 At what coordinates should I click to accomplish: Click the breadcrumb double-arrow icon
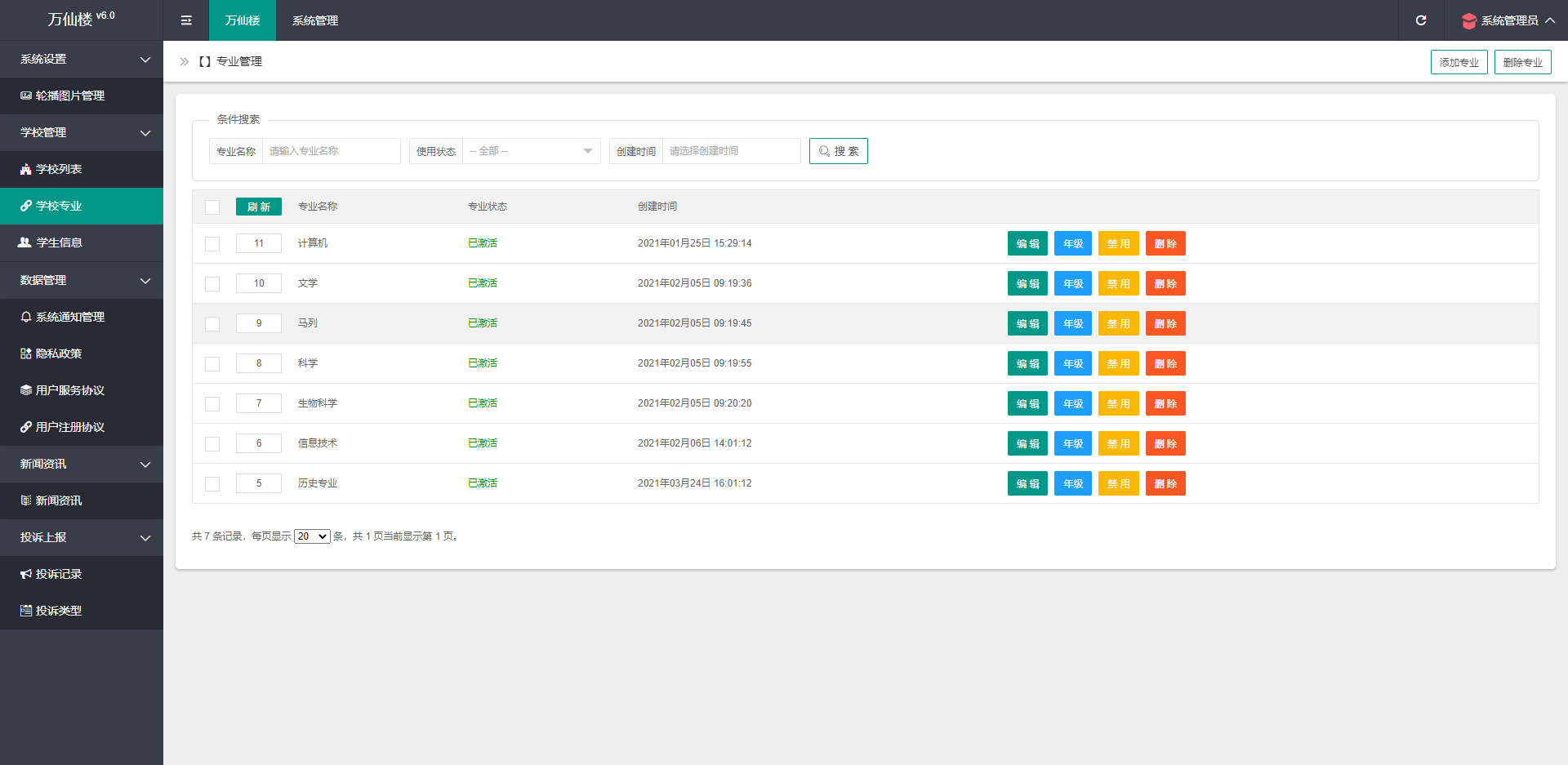(x=185, y=61)
